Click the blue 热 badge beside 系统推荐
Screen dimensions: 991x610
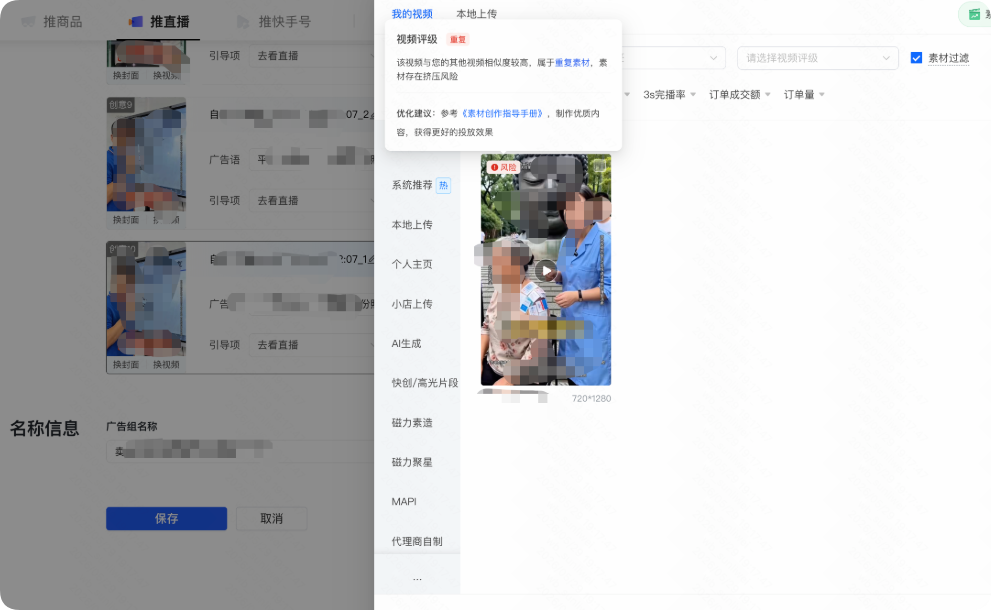tap(444, 185)
